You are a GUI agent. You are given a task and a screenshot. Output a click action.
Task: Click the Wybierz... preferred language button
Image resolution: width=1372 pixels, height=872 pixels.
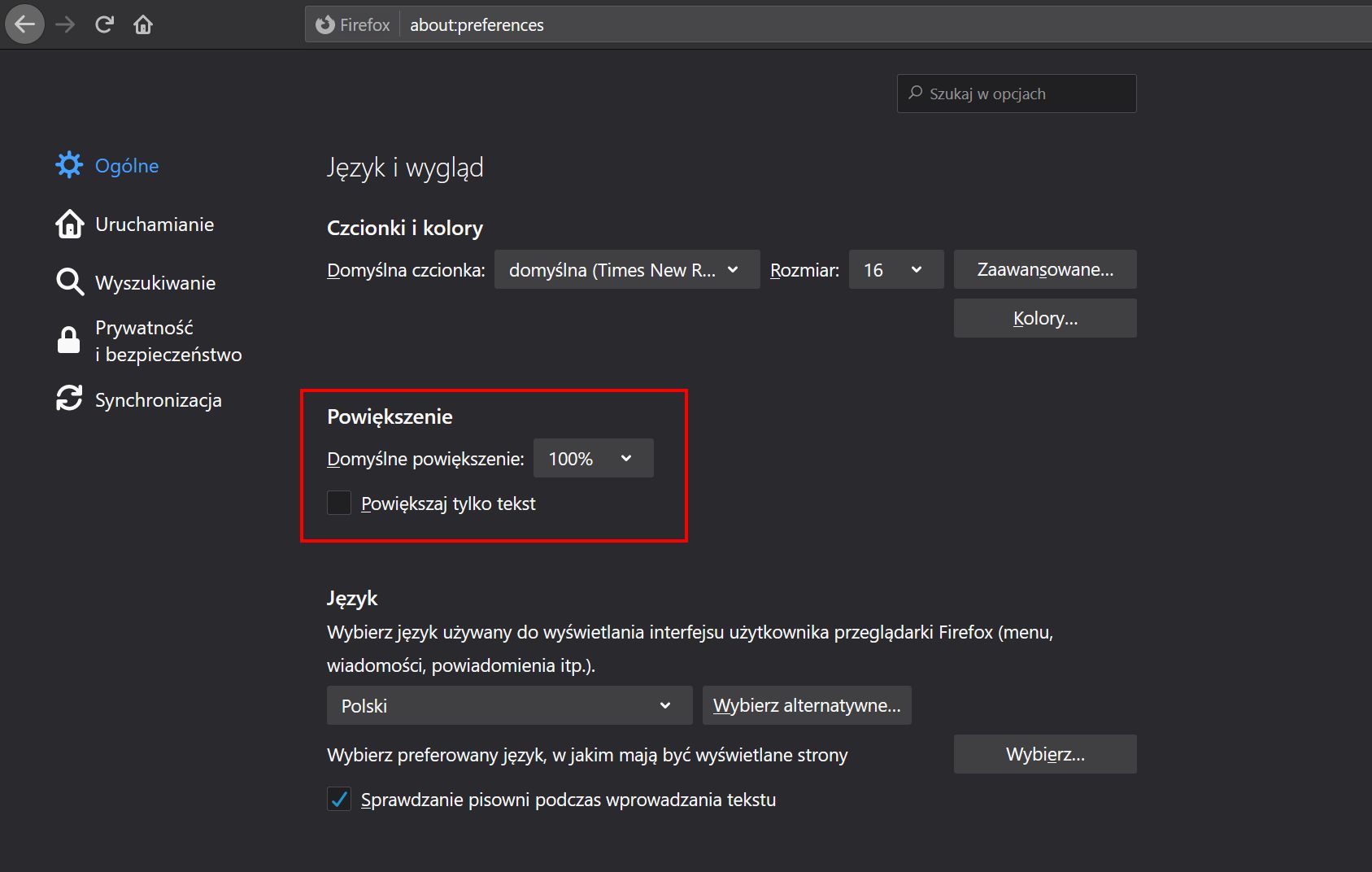1045,754
